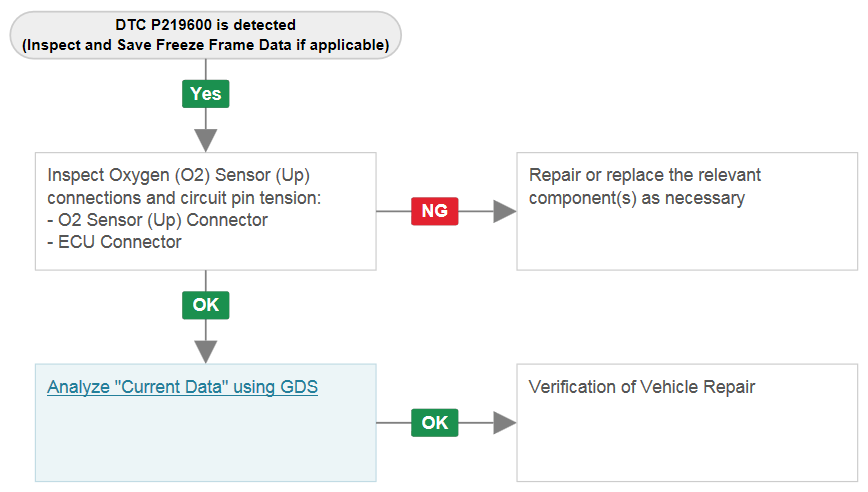Select the "- ECU Connector" item
868x492 pixels.
(x=114, y=242)
